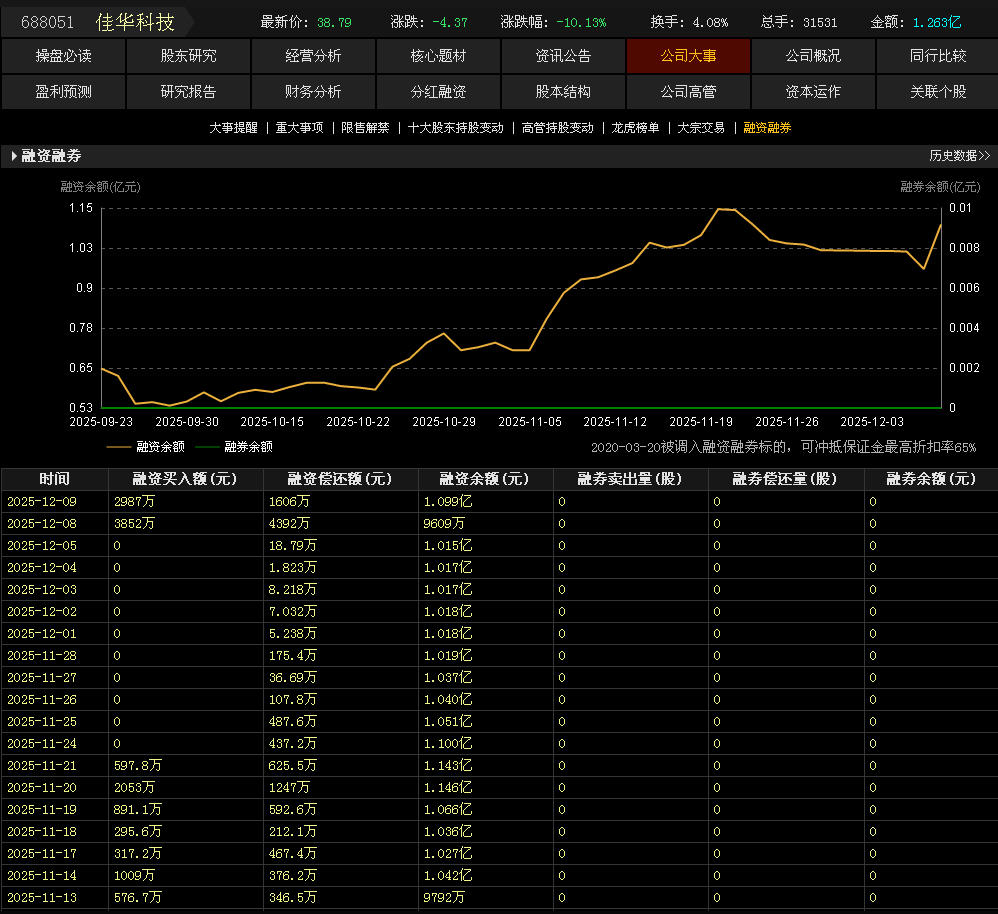The height and width of the screenshot is (914, 998).
Task: Open the 财务分析 tab
Action: coord(313,91)
